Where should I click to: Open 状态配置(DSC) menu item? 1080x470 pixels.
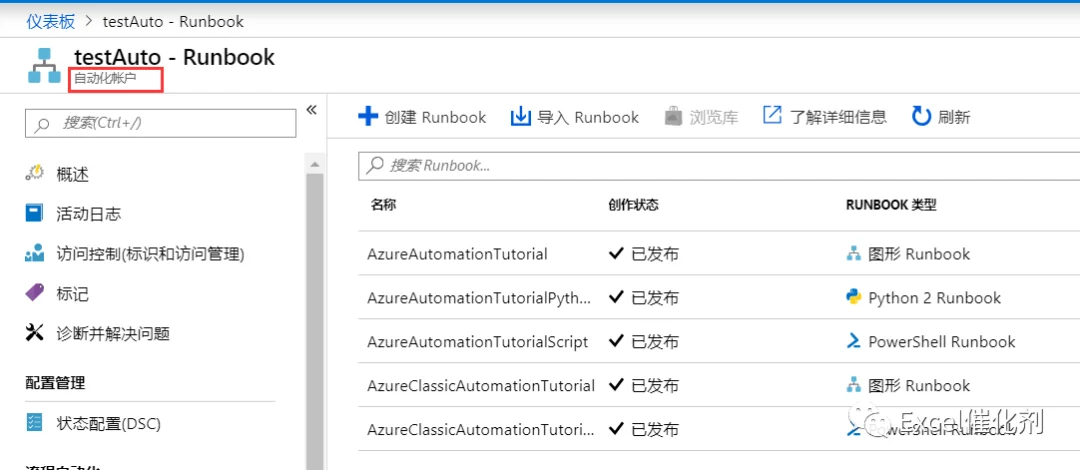pos(108,423)
